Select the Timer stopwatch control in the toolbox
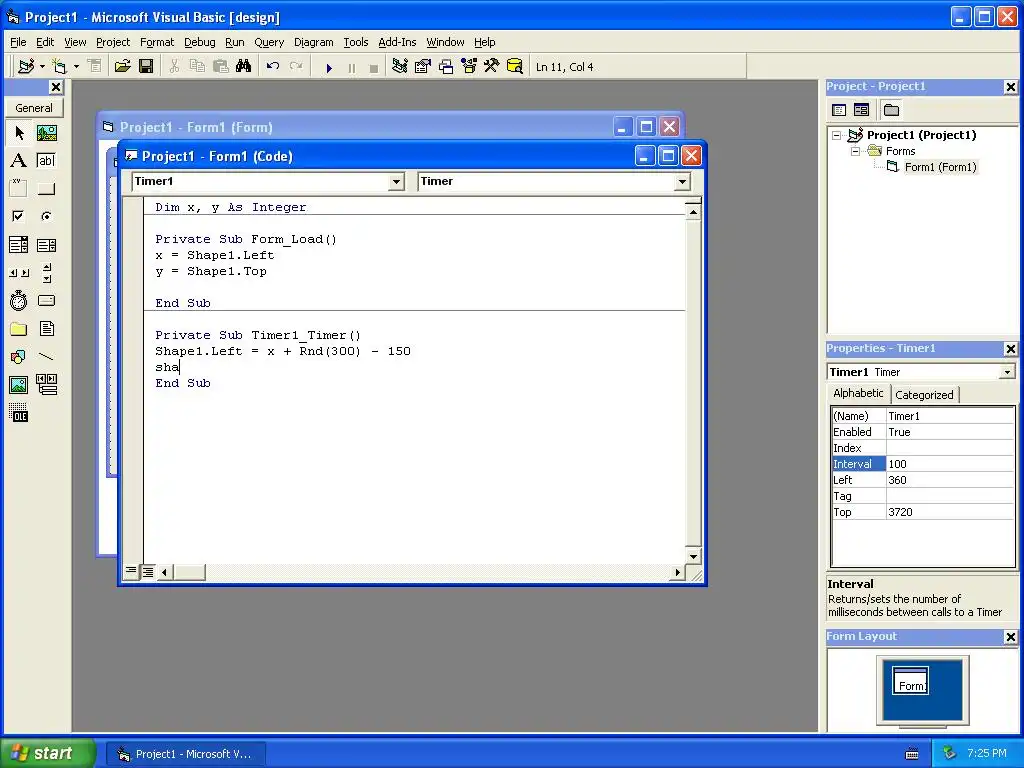Viewport: 1024px width, 768px height. pyautogui.click(x=19, y=300)
